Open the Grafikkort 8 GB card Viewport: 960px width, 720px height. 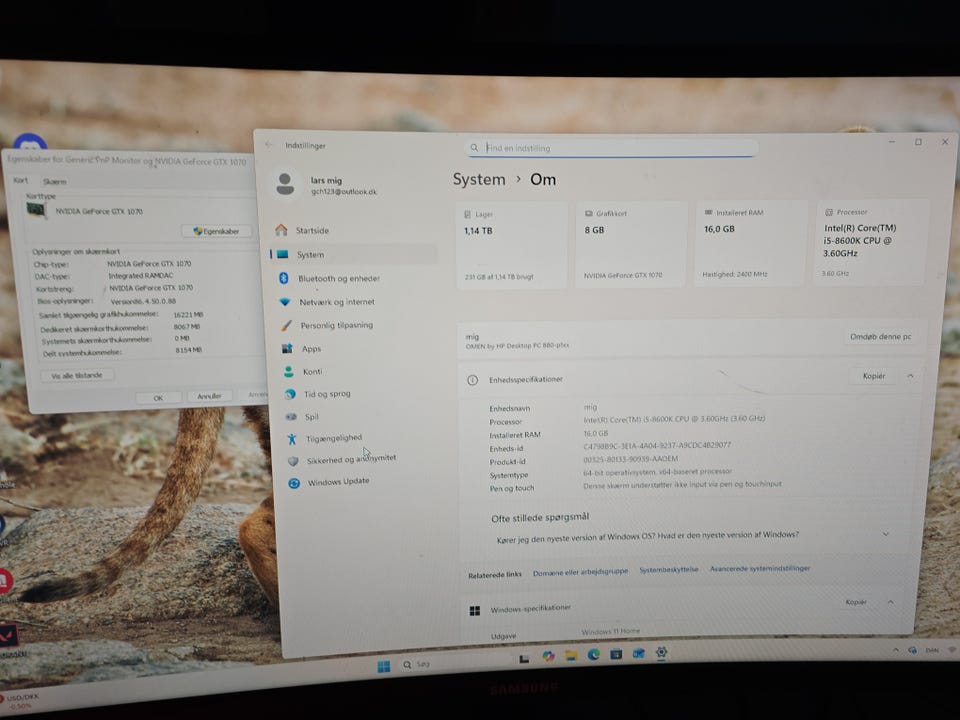(x=631, y=244)
